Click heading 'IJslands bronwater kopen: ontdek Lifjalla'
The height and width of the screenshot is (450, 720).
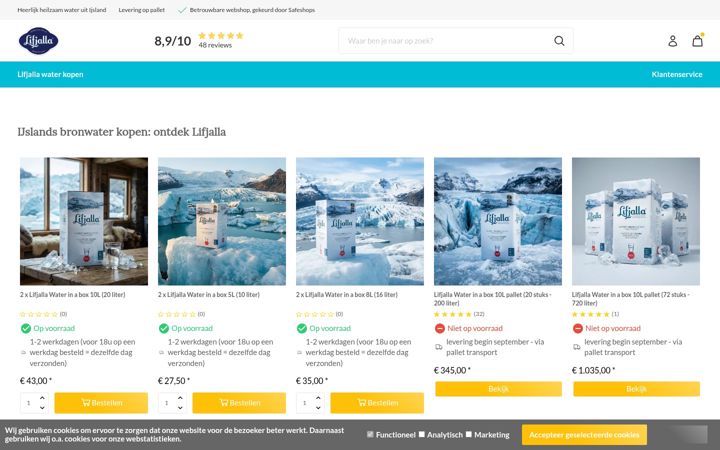coord(122,132)
